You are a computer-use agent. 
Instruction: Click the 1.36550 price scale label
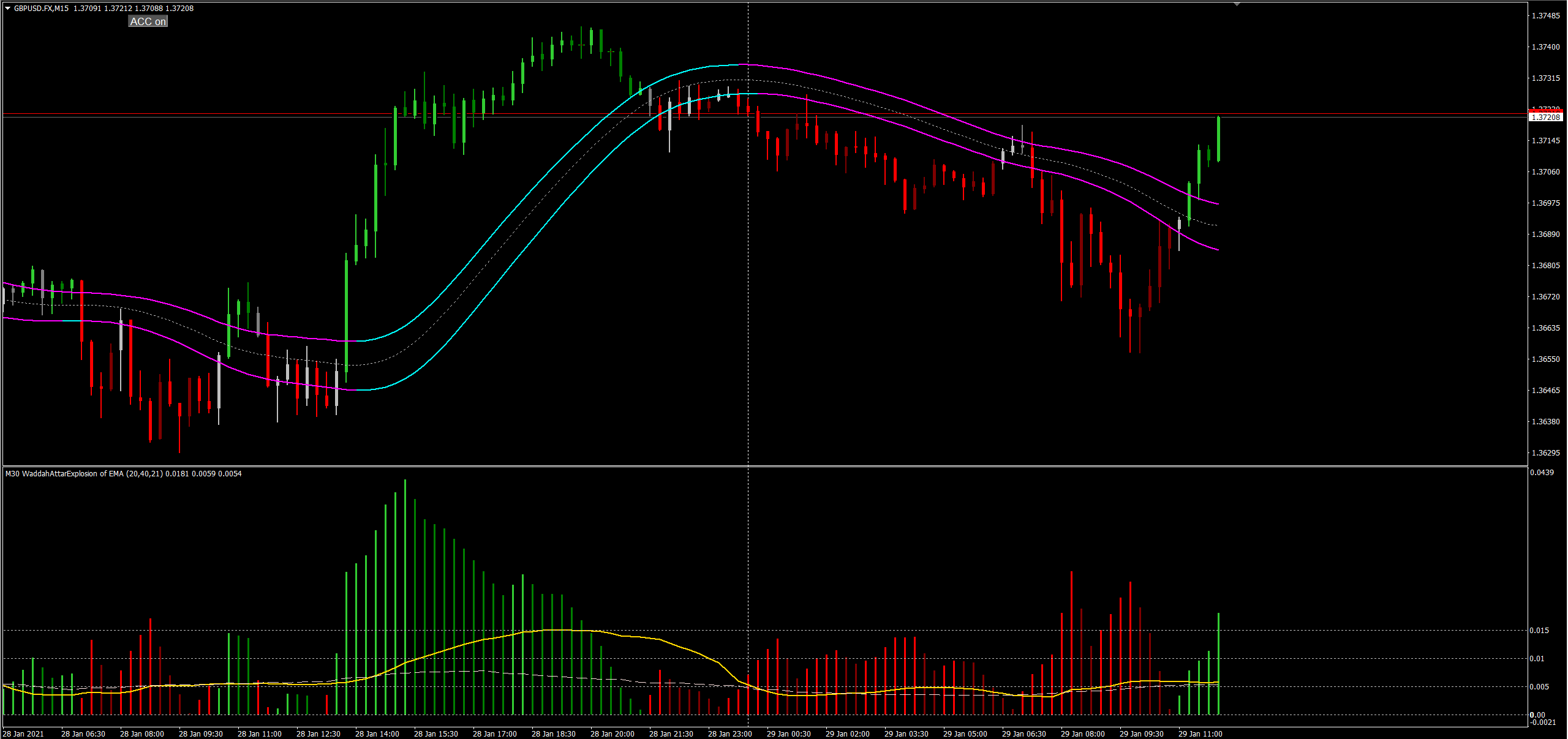(1545, 359)
